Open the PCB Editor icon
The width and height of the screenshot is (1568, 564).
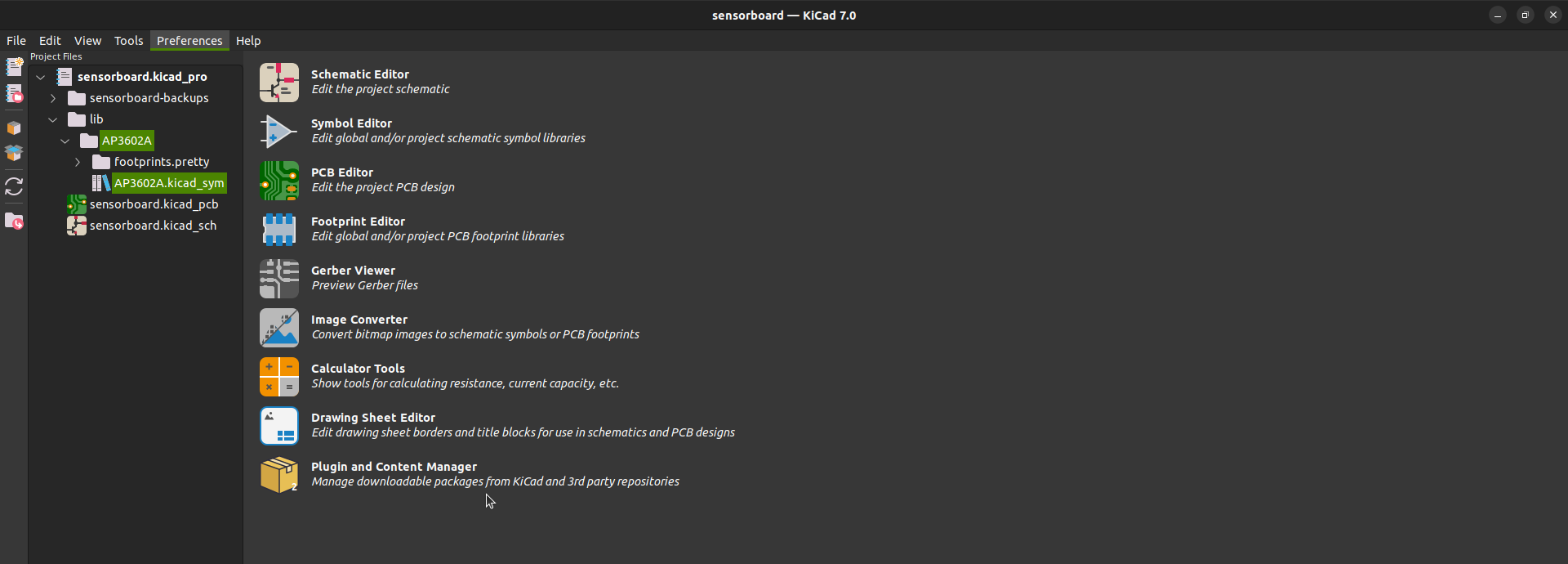(279, 181)
